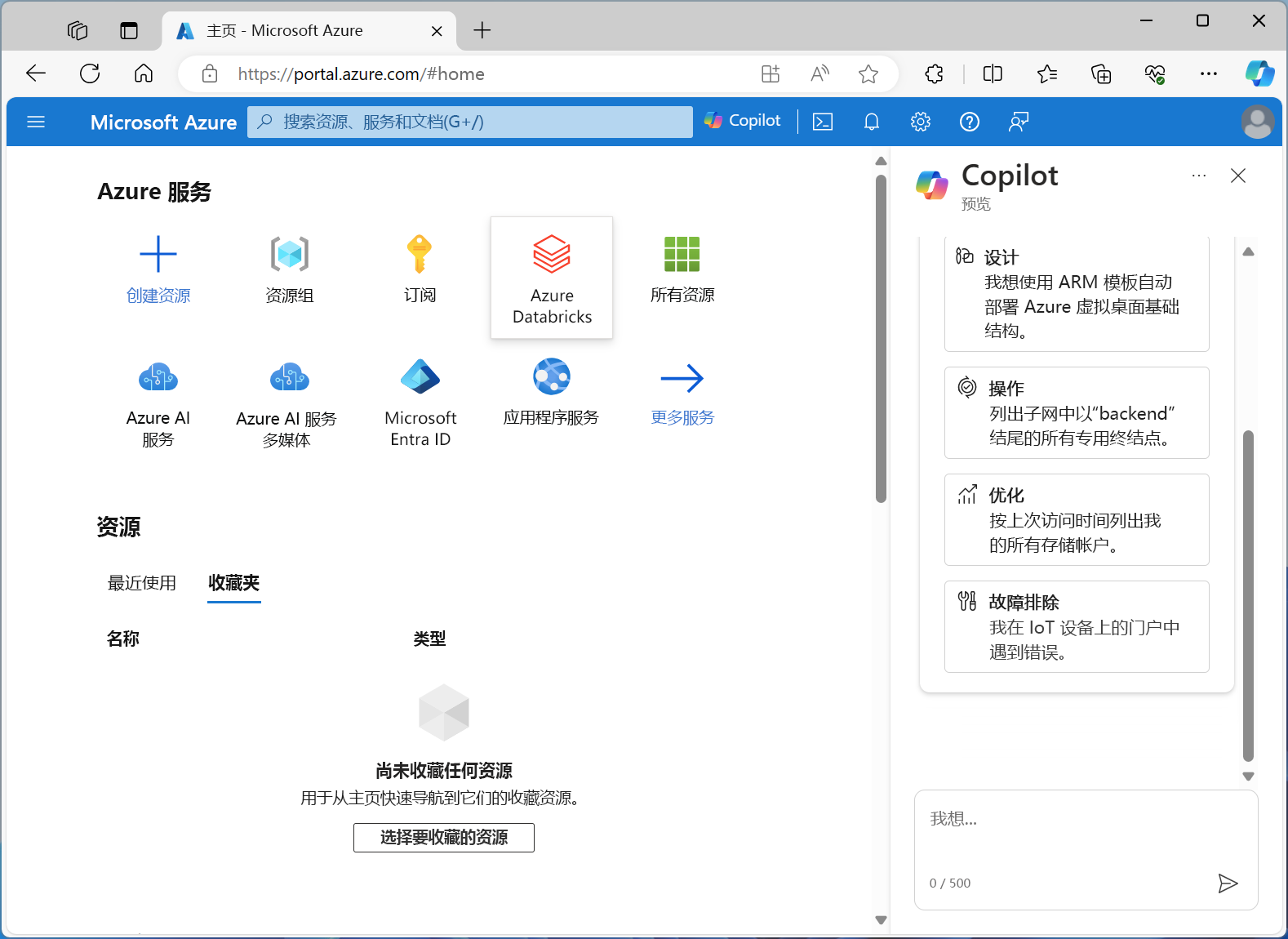
Task: Click the main page scroll down arrow
Action: 881,920
